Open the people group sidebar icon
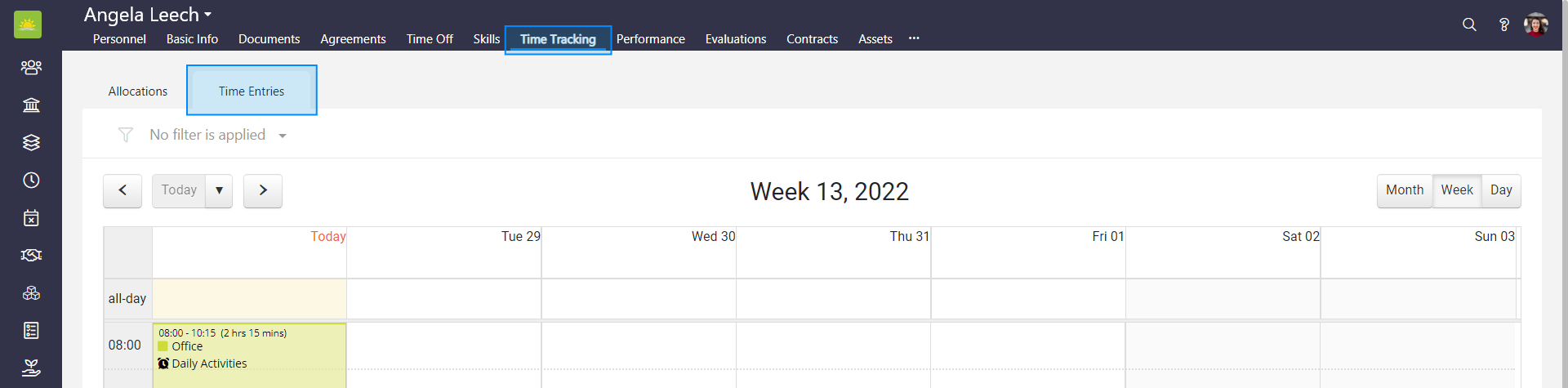Image resolution: width=1568 pixels, height=388 pixels. click(31, 67)
